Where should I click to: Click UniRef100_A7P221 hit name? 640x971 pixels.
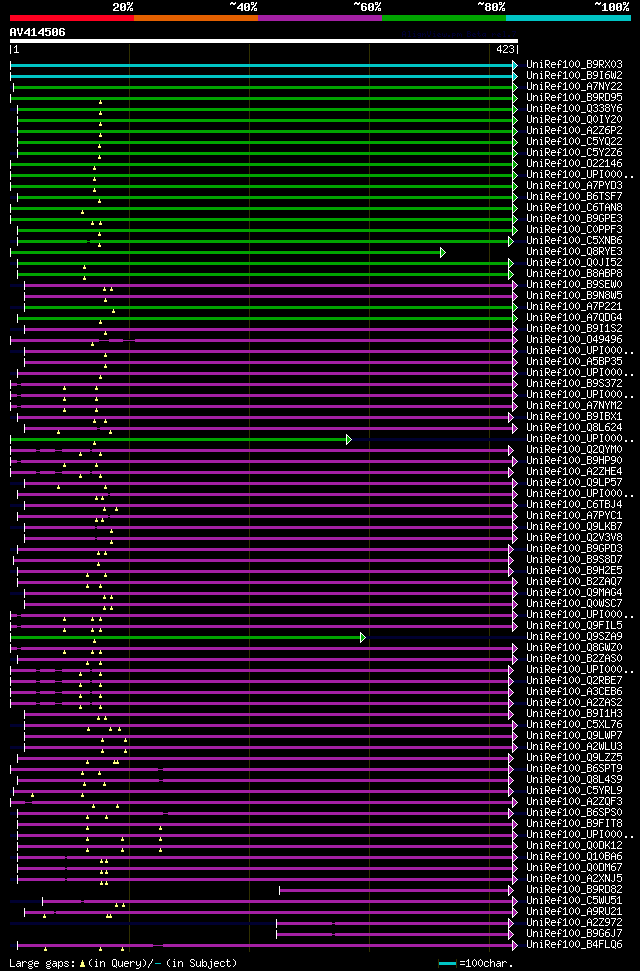[x=574, y=307]
